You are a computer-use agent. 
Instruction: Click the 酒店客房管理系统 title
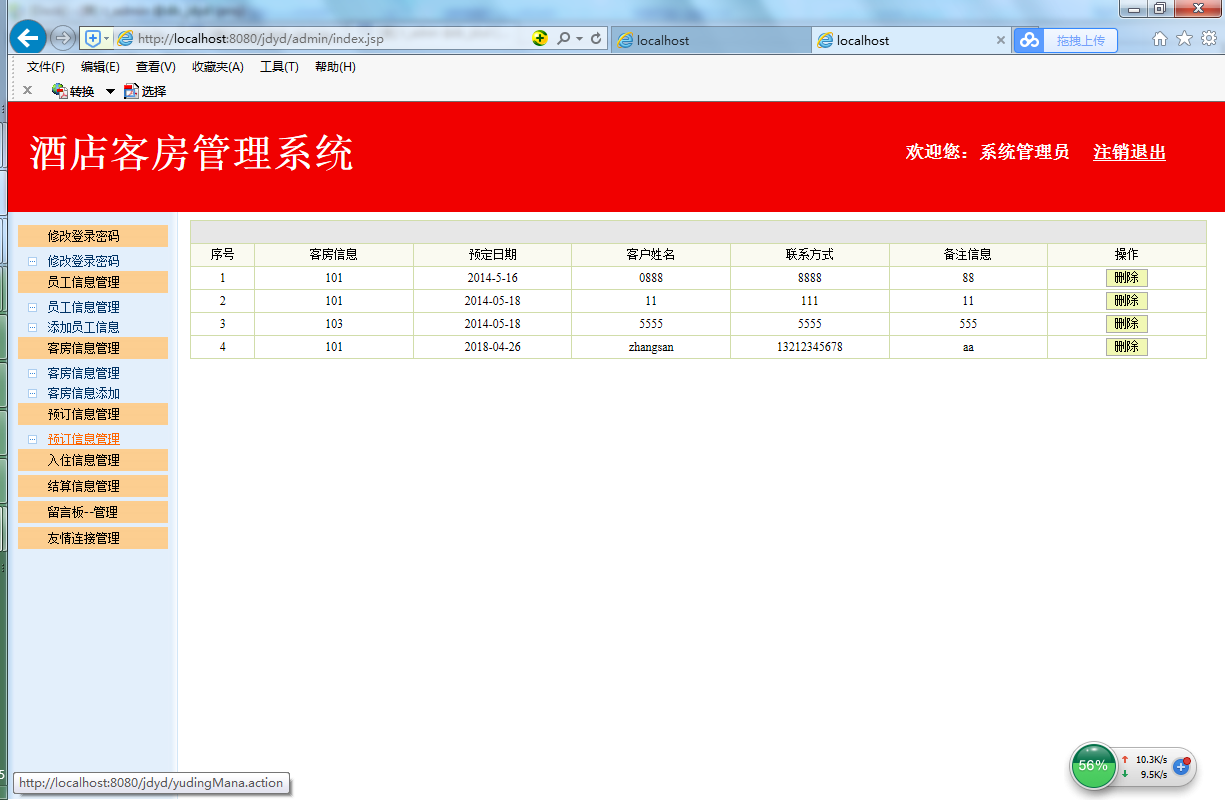pos(192,153)
